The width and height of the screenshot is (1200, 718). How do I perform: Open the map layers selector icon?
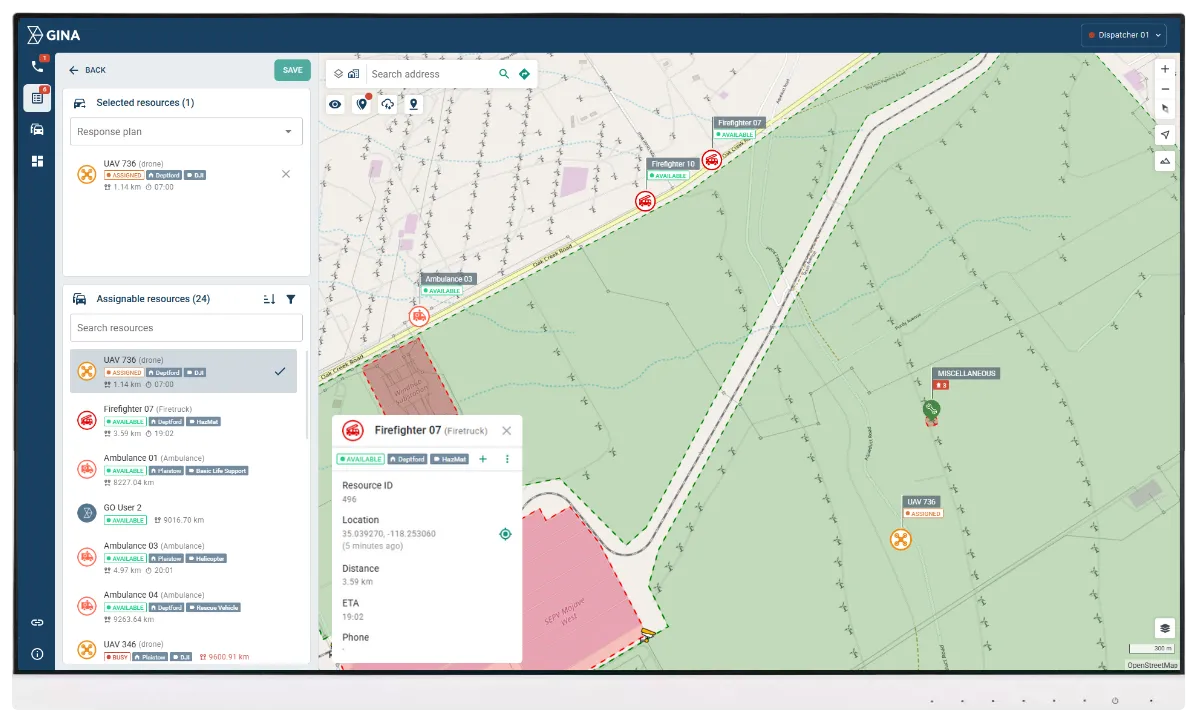336,72
